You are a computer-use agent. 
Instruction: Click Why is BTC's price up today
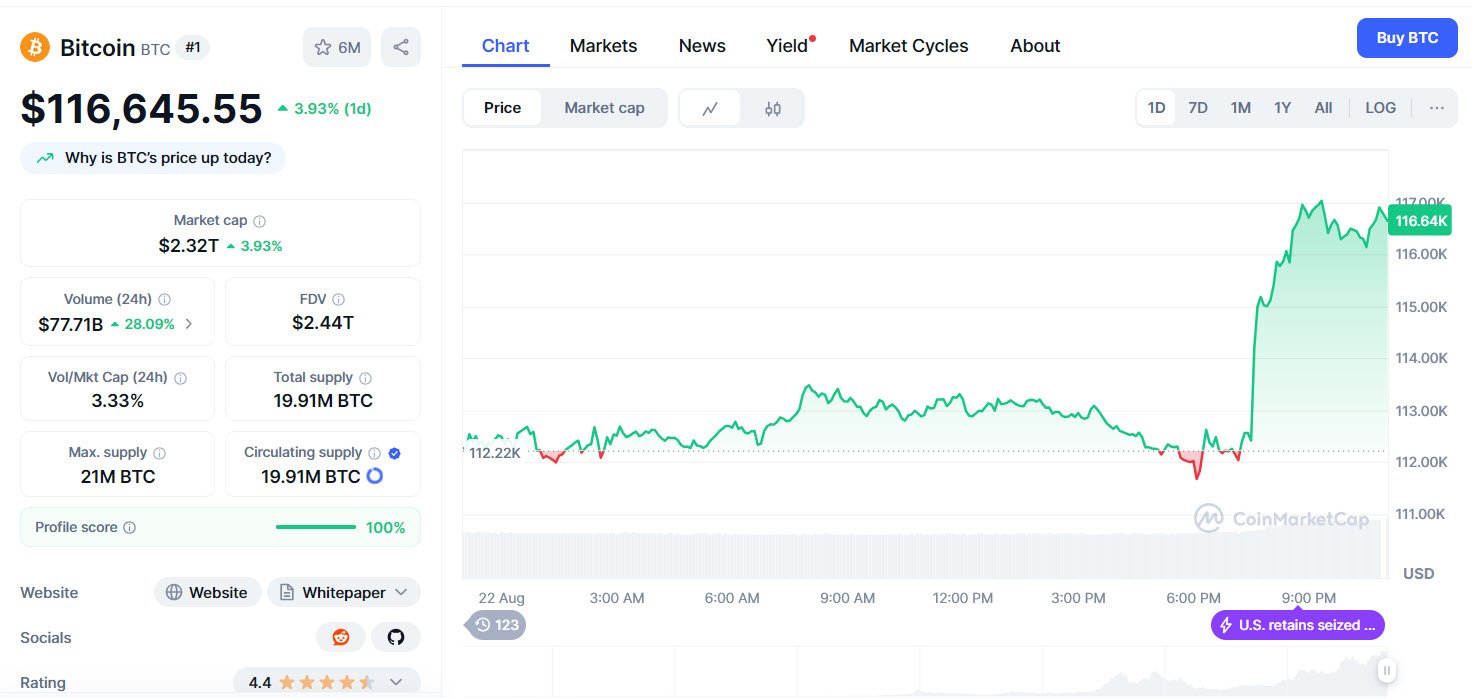[153, 158]
